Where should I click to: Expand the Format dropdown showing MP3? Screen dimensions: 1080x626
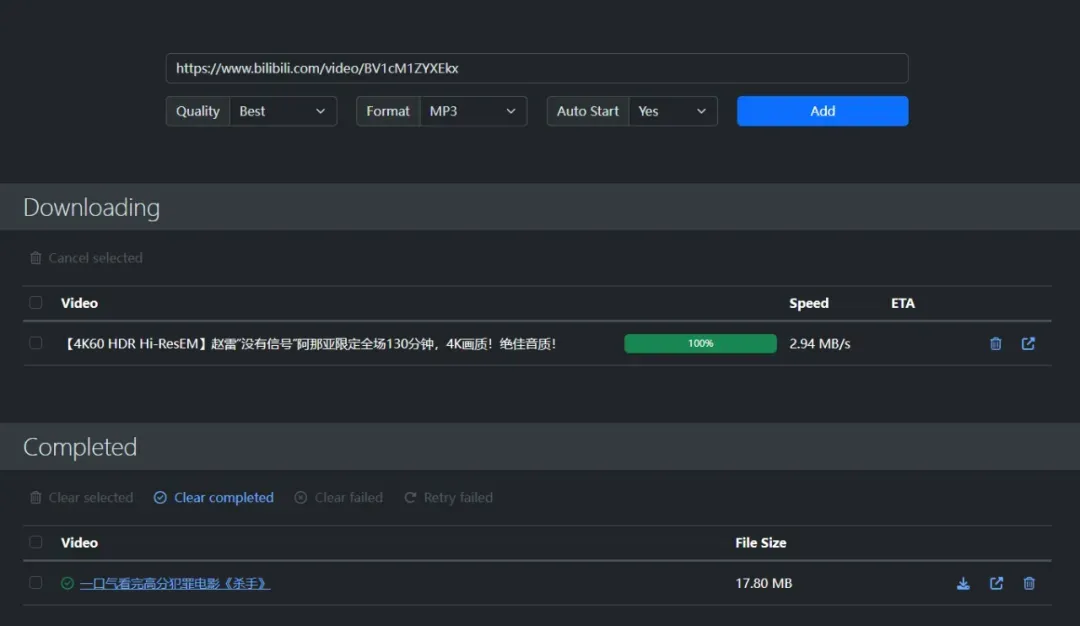[473, 111]
